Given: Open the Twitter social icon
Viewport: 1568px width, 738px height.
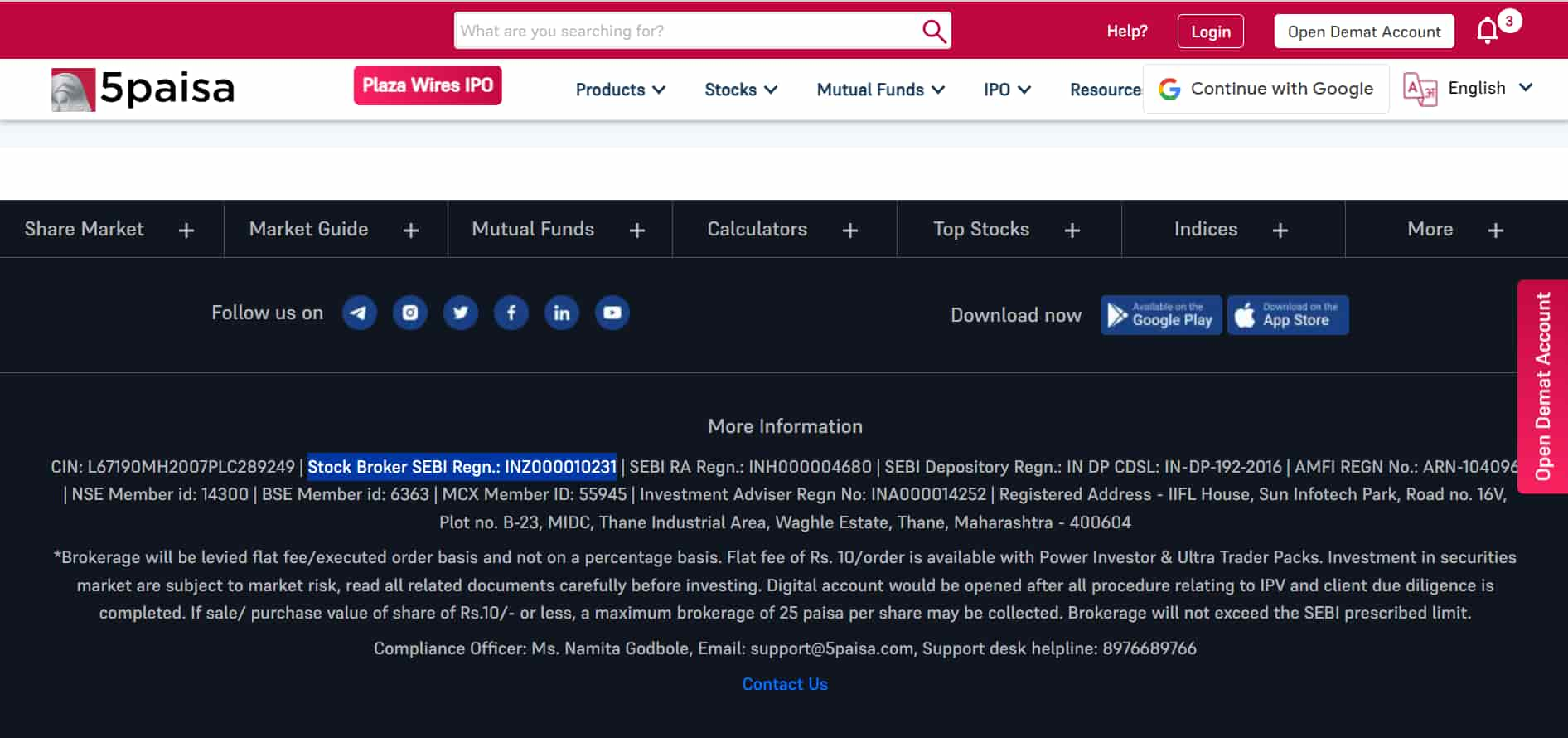Looking at the screenshot, I should click(x=460, y=313).
